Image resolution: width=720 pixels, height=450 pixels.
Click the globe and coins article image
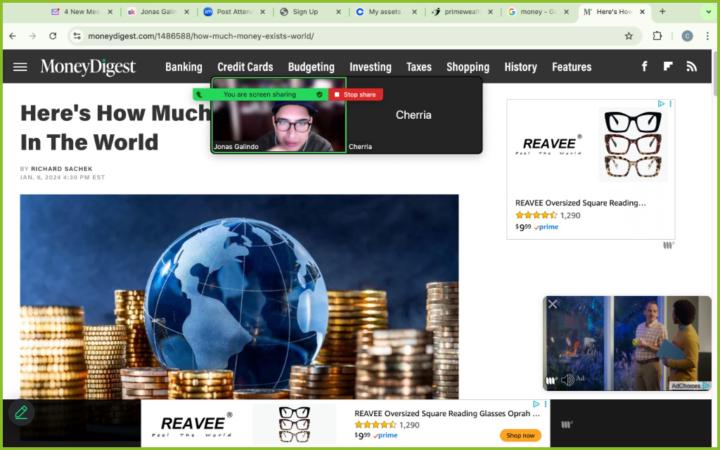[x=239, y=297]
